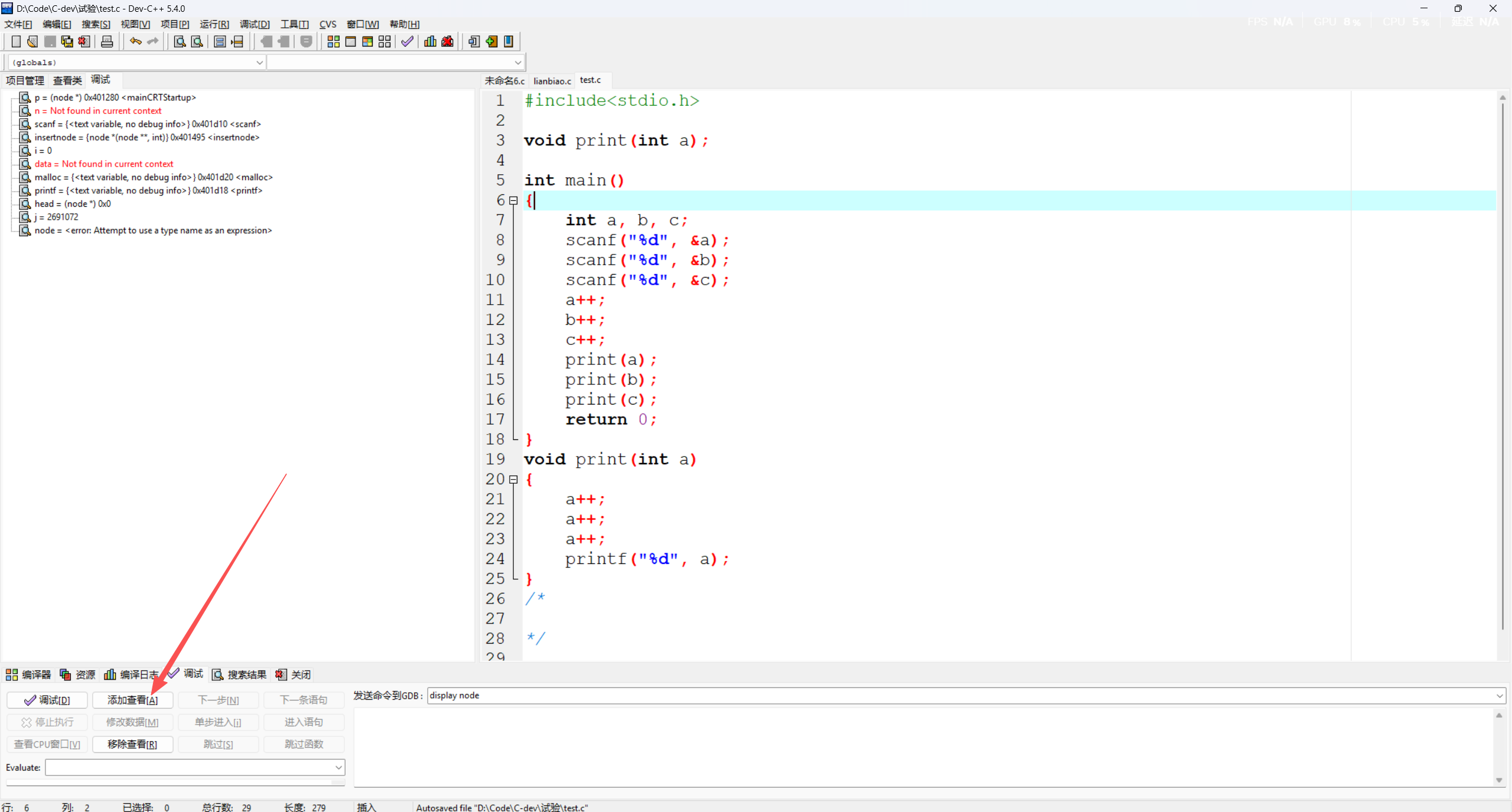
Task: Click the Print toolbar icon
Action: [107, 41]
